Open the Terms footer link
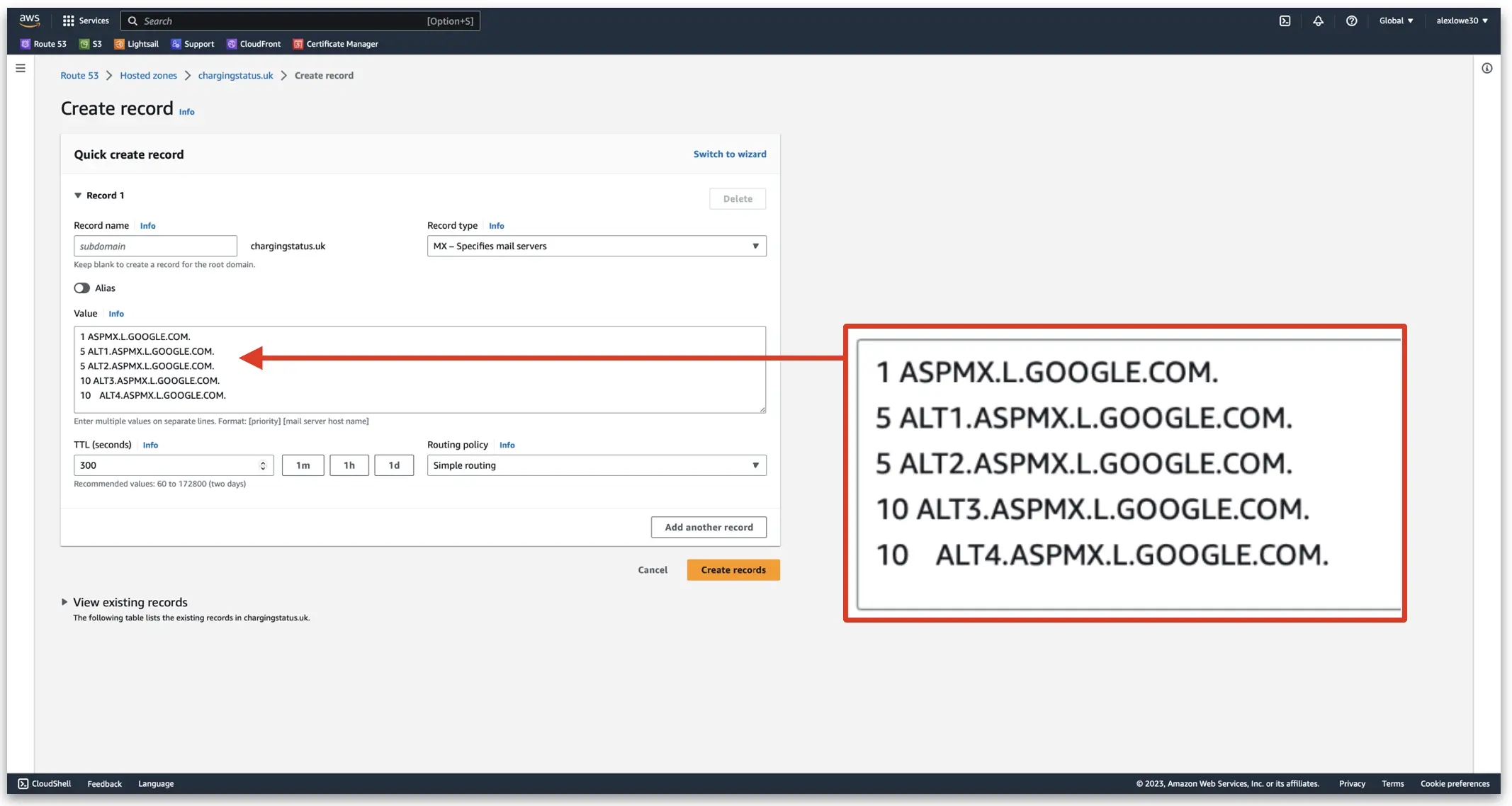1512x806 pixels. click(x=1393, y=783)
